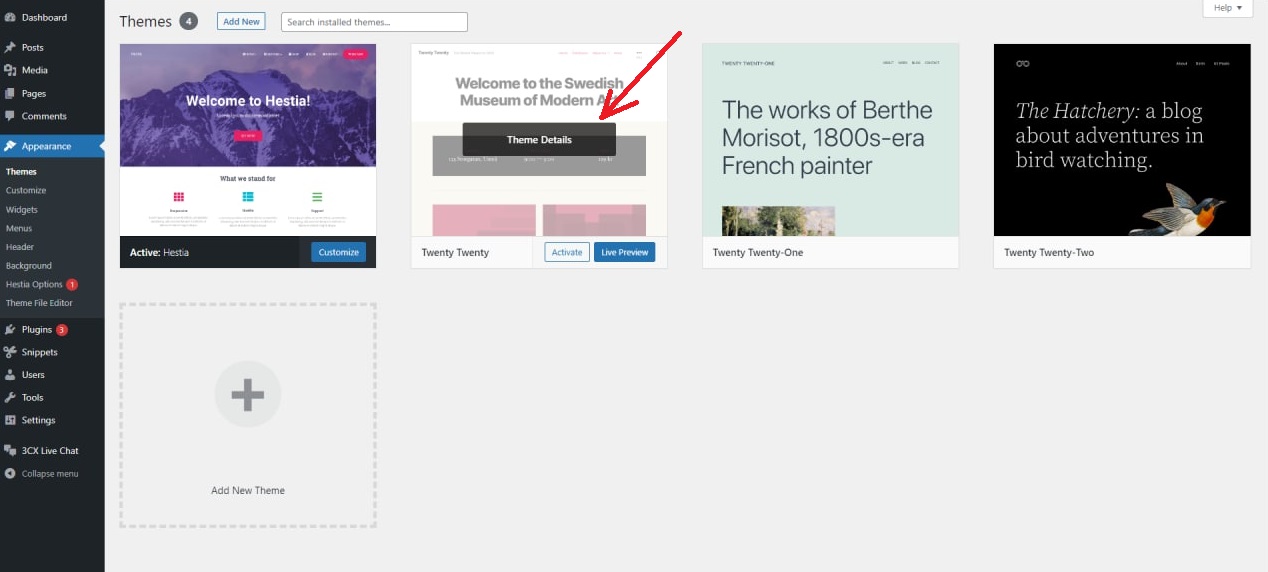Click the Active: Hestia label
Image resolution: width=1268 pixels, height=572 pixels.
(159, 253)
